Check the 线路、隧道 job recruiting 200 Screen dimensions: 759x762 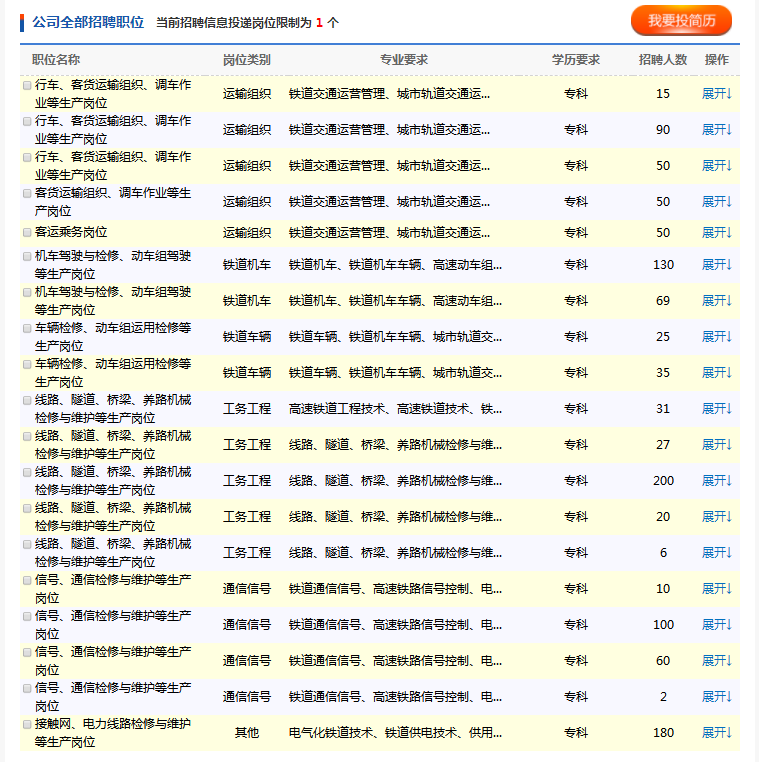pos(27,473)
